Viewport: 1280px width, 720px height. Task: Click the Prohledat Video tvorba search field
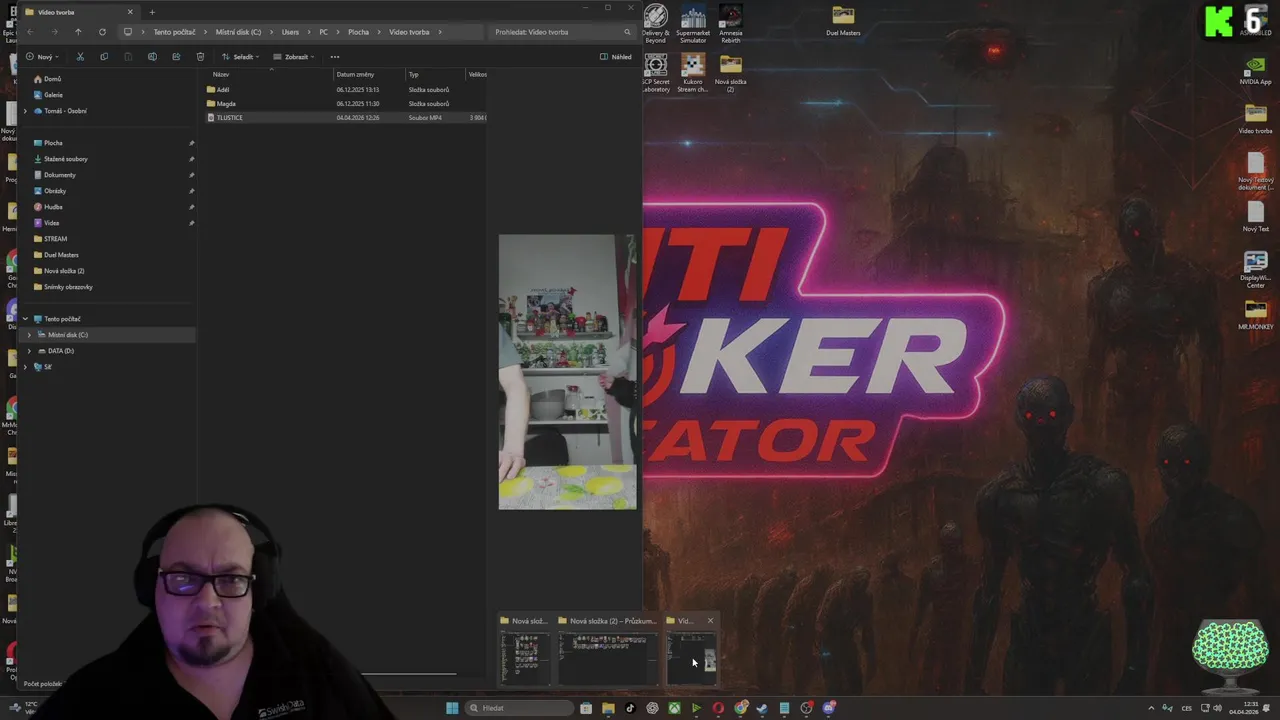(563, 32)
